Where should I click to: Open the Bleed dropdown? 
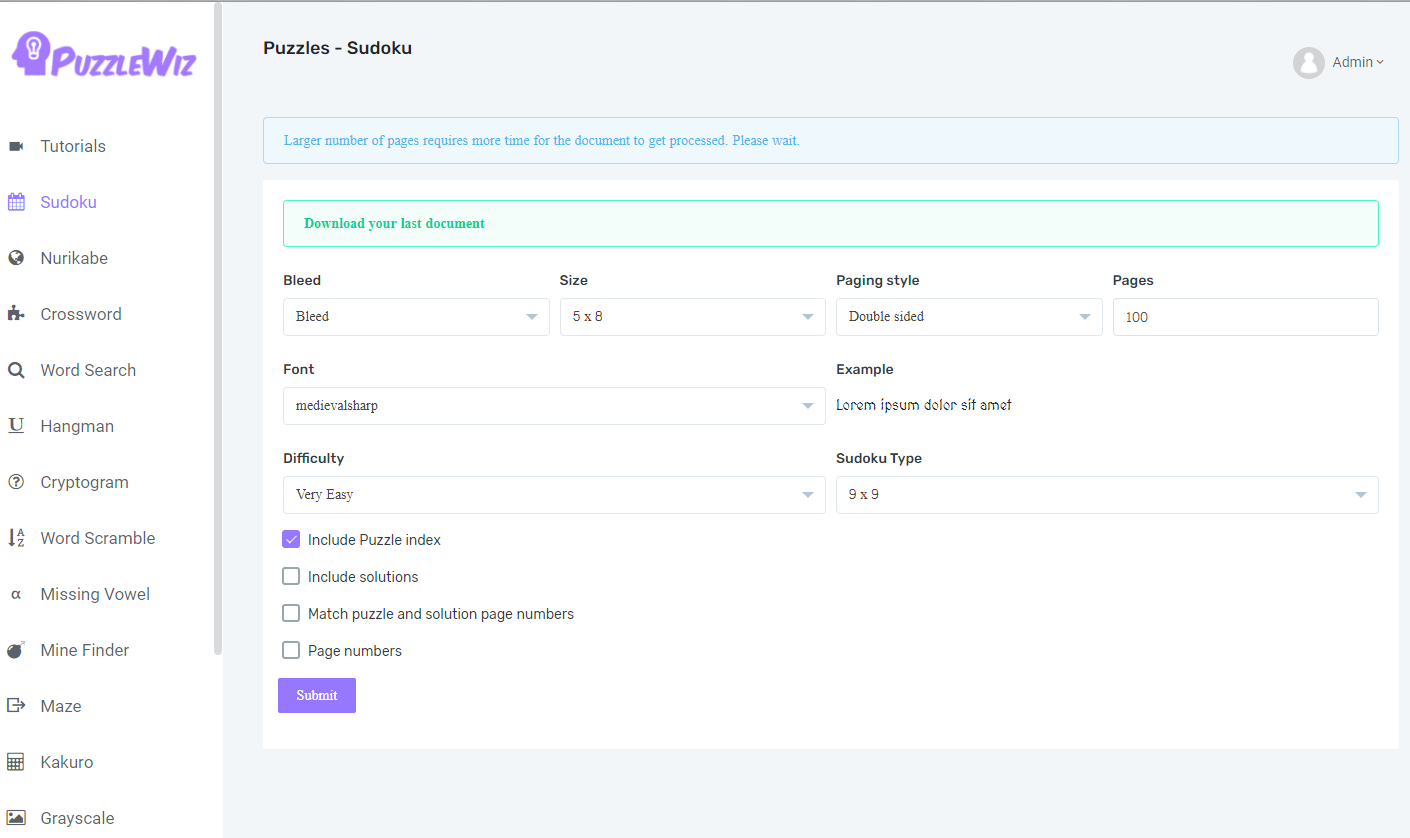416,317
